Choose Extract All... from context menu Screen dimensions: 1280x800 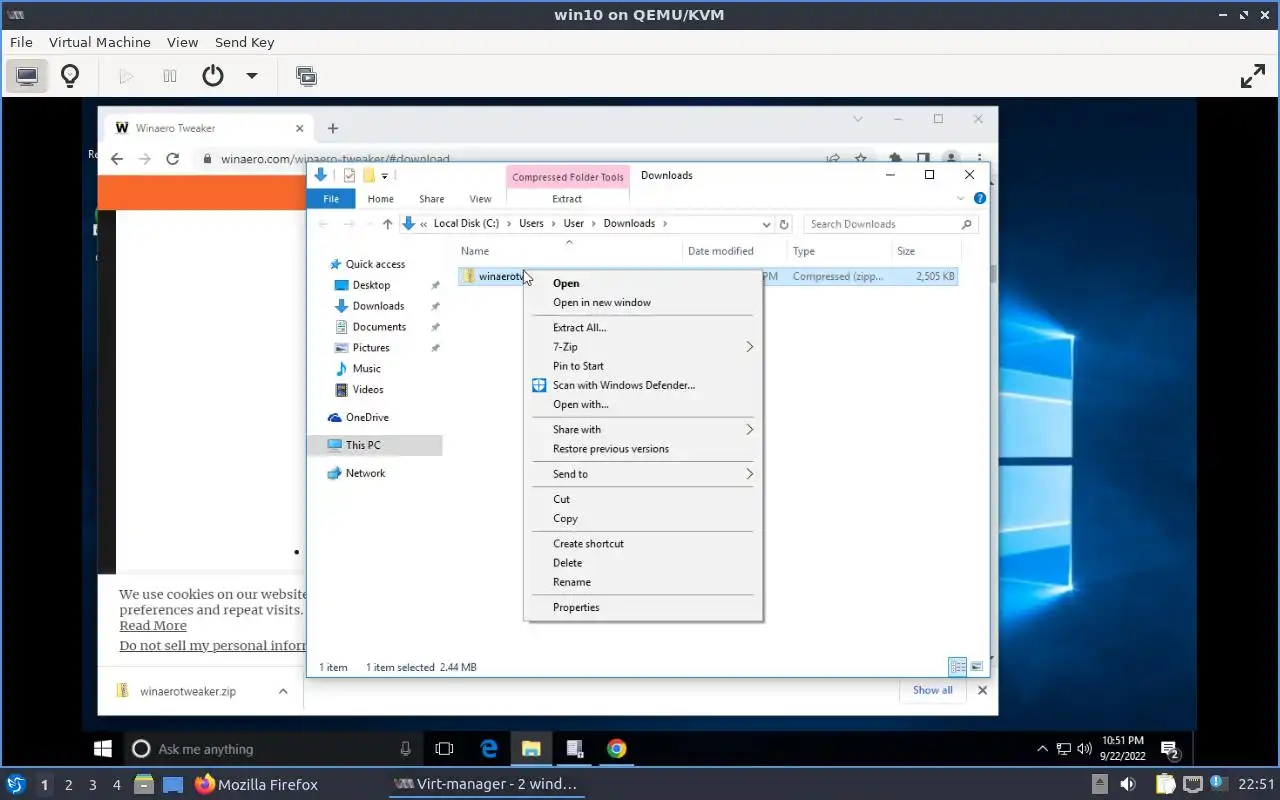(643, 328)
